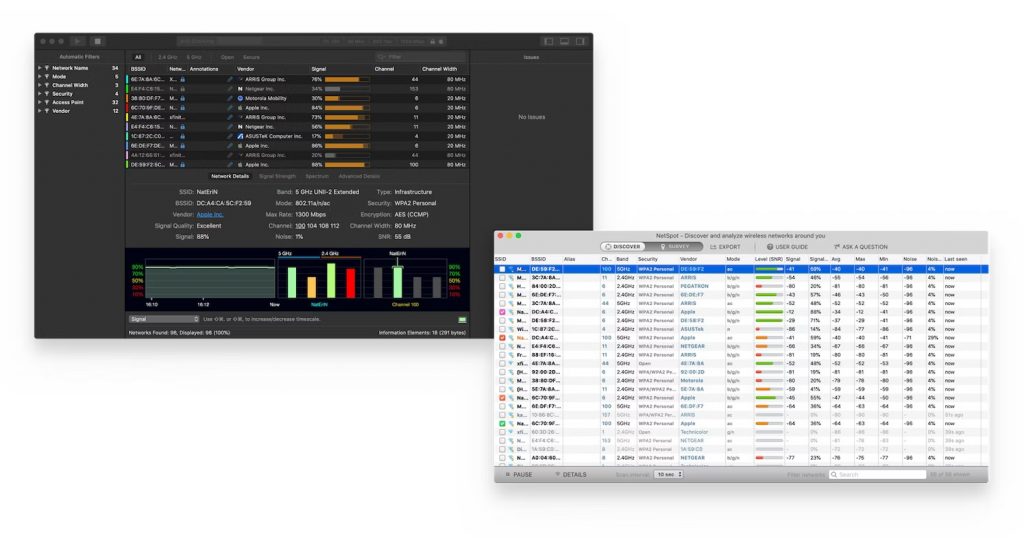
Task: Expand DETAILS panel in NetSpot footer
Action: (571, 475)
